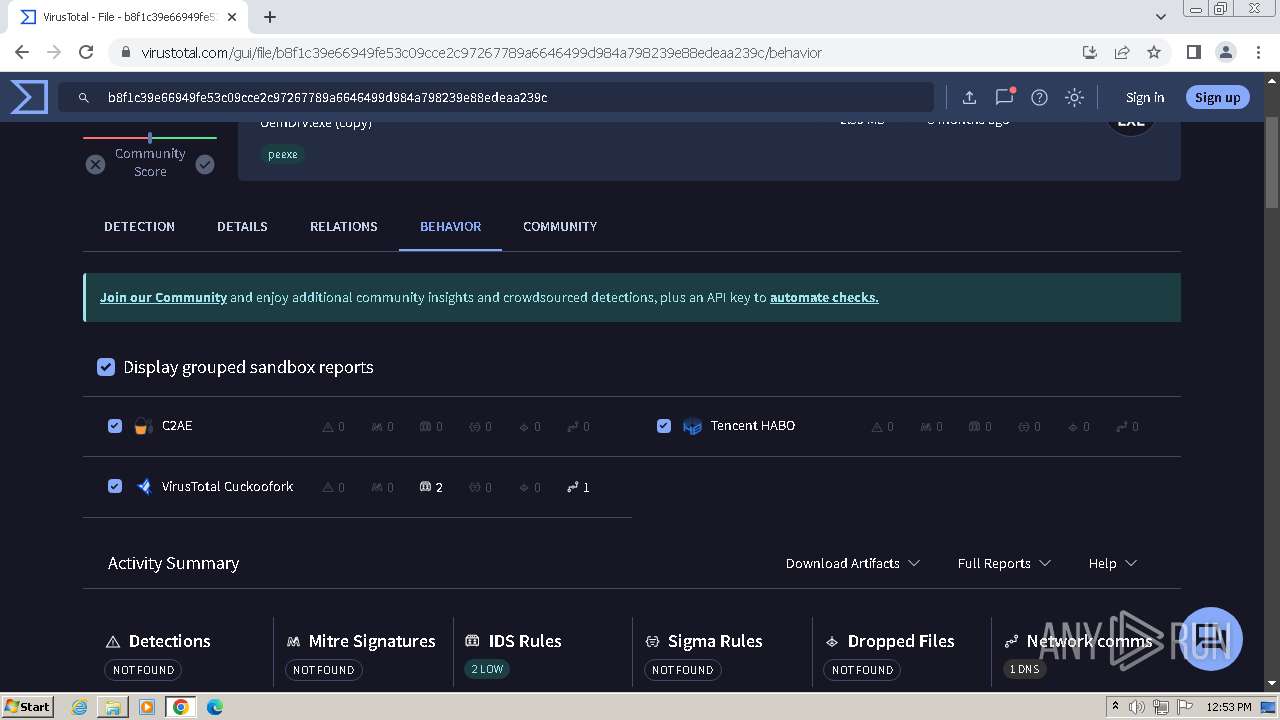Click the Mitre Signatures icon

coord(293,642)
